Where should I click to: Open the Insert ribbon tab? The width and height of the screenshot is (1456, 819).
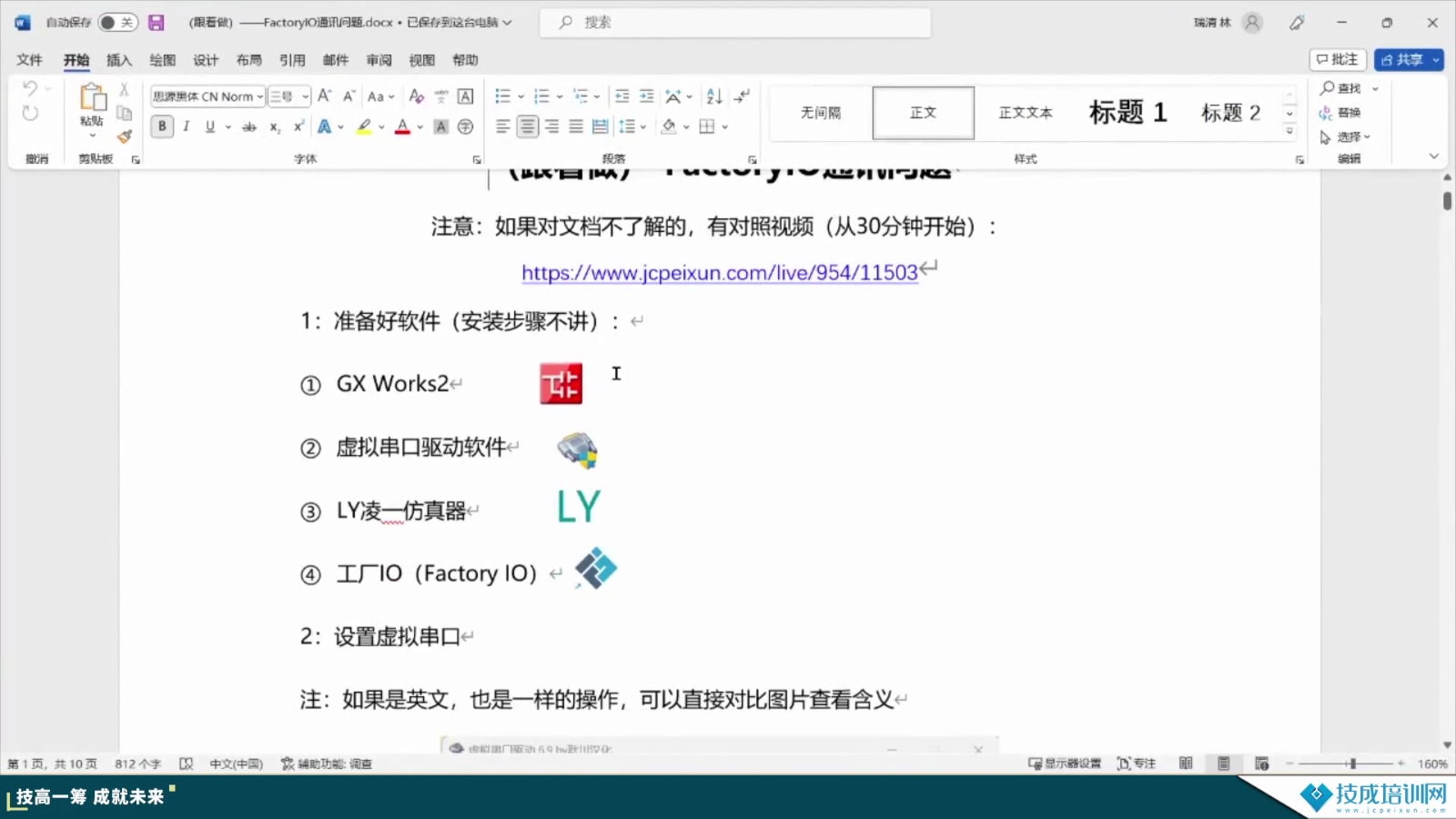click(119, 60)
